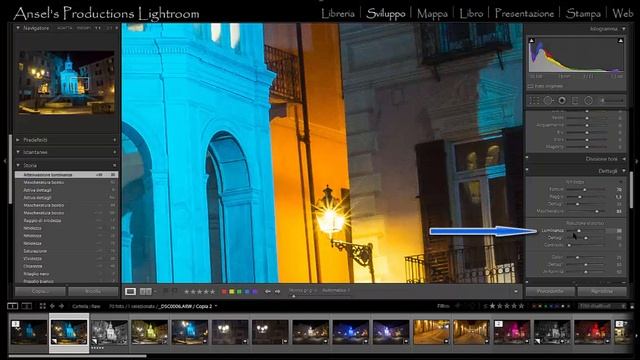The width and height of the screenshot is (640, 360).
Task: Set star rating in the toolbar
Action: pyautogui.click(x=199, y=291)
